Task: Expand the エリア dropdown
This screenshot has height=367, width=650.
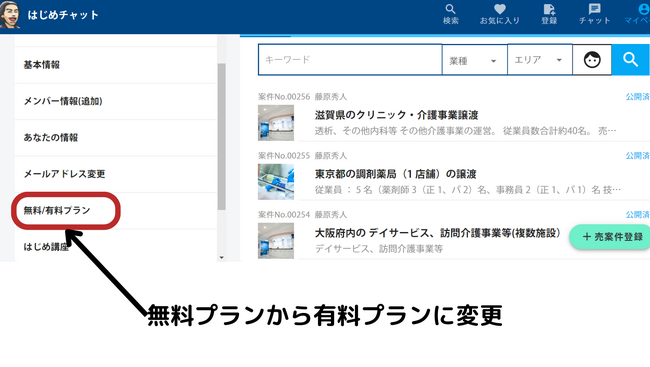Action: pos(540,60)
